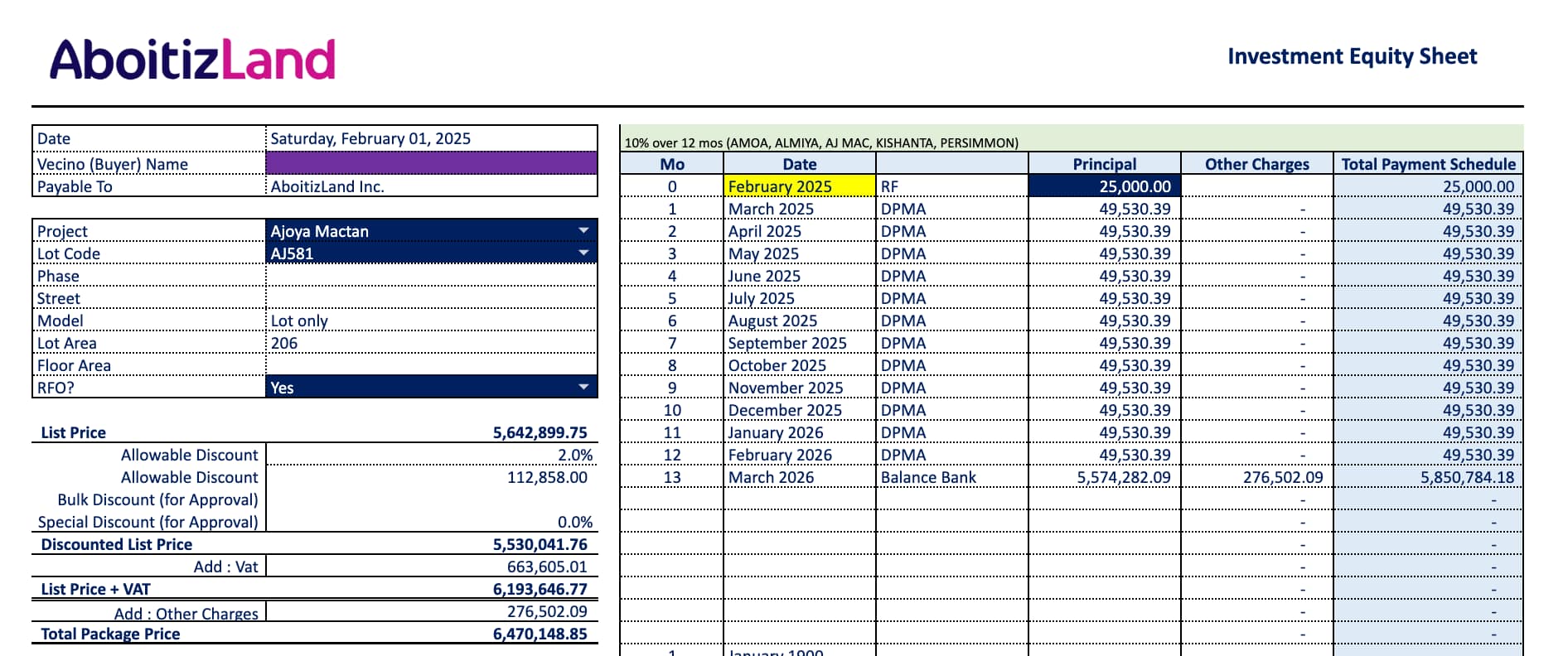
Task: Select the 'February 2026' date cell
Action: pyautogui.click(x=799, y=455)
